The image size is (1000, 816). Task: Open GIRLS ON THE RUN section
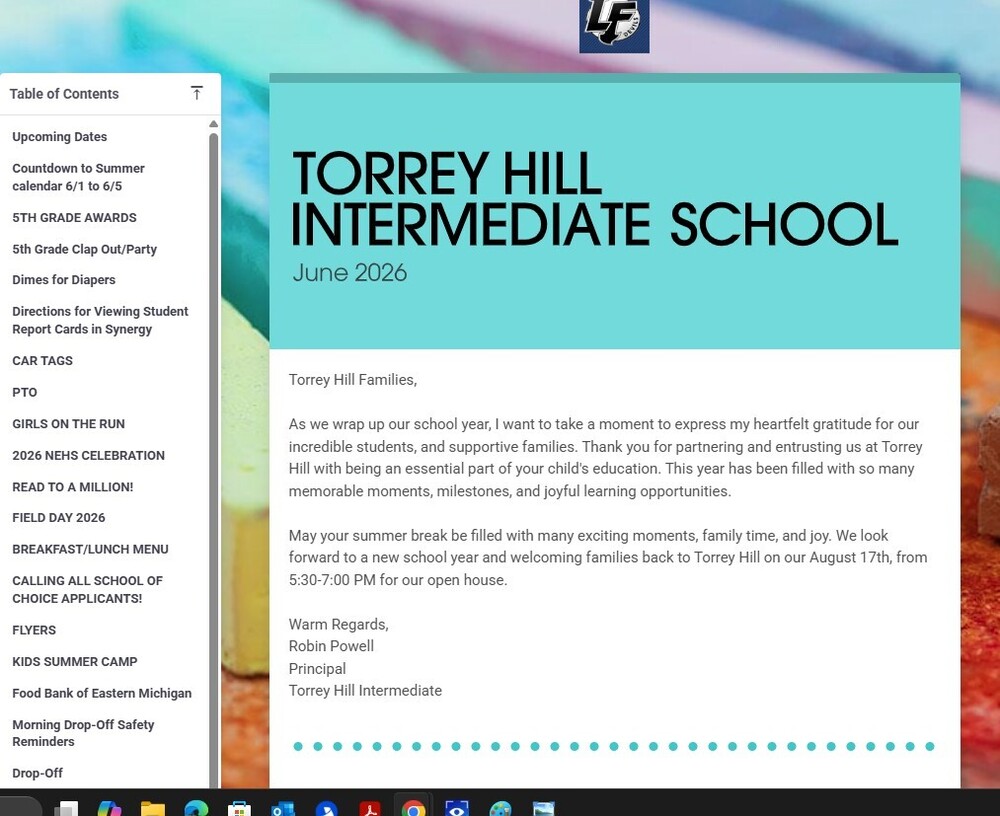click(68, 424)
